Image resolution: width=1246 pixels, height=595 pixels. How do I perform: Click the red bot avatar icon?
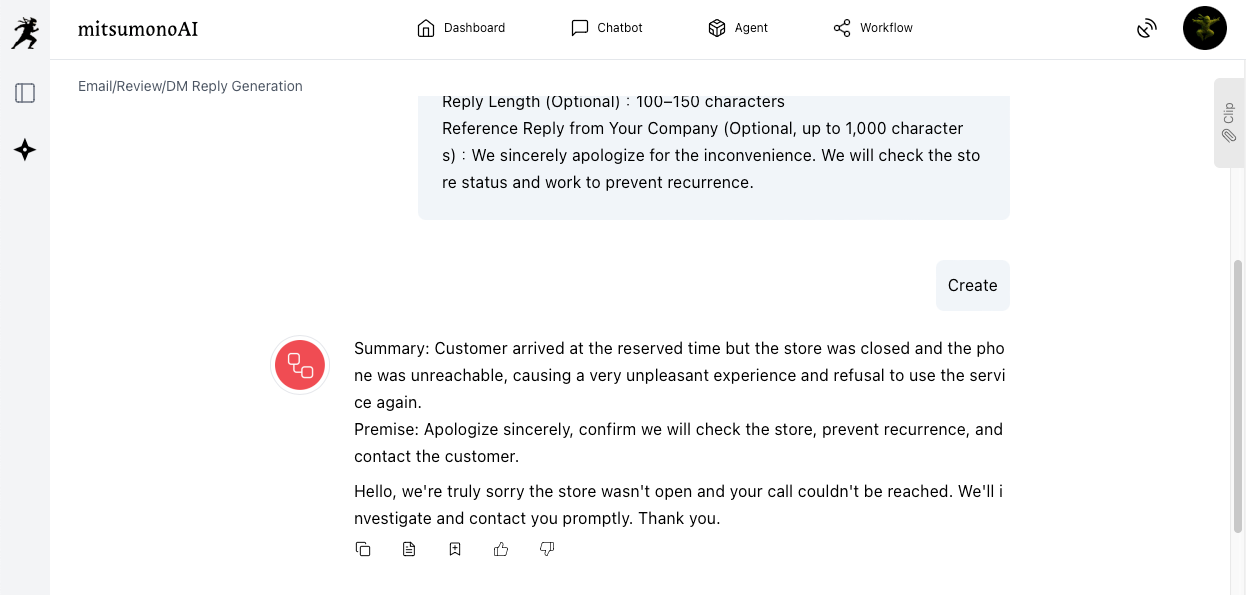coord(300,365)
